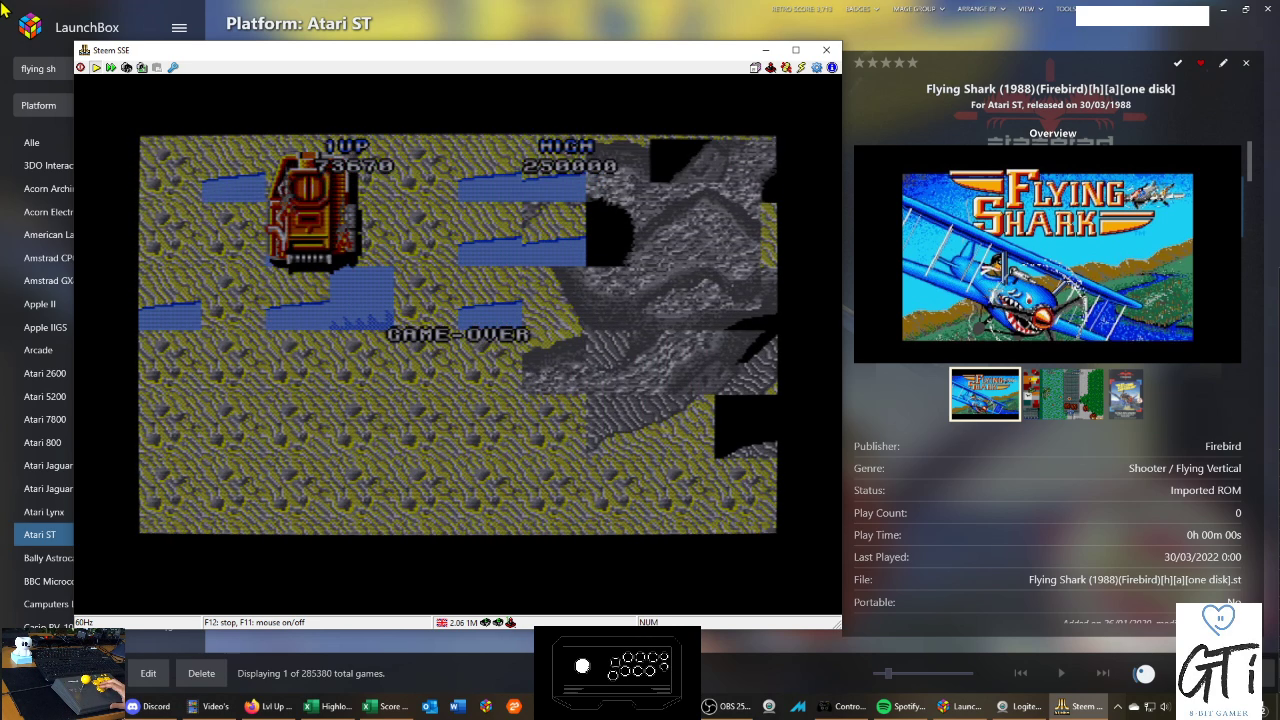This screenshot has height=720, width=1280.
Task: Toggle the LaunchBox hamburger side menu
Action: tap(179, 28)
